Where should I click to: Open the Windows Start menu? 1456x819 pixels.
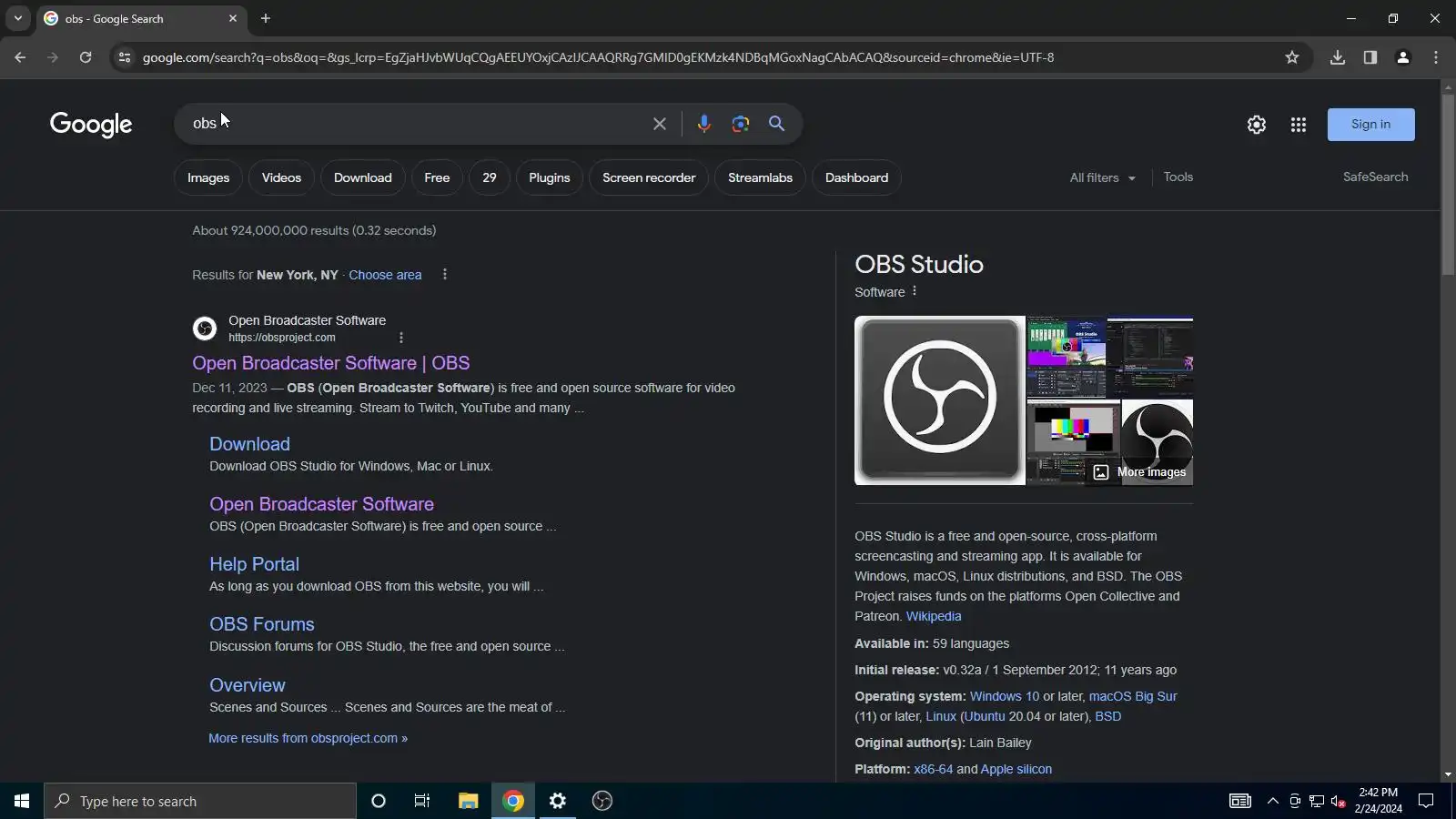[x=22, y=801]
